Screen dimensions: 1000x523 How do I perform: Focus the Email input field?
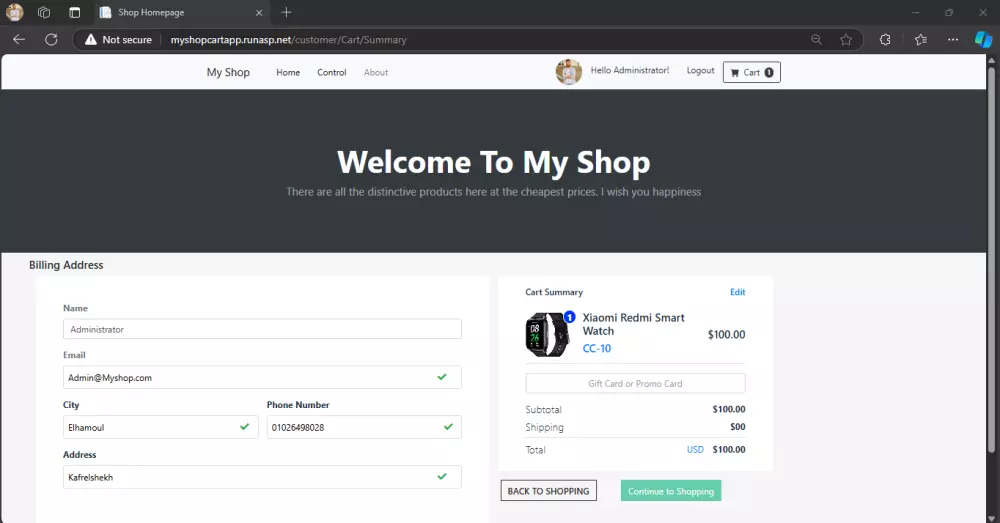262,377
